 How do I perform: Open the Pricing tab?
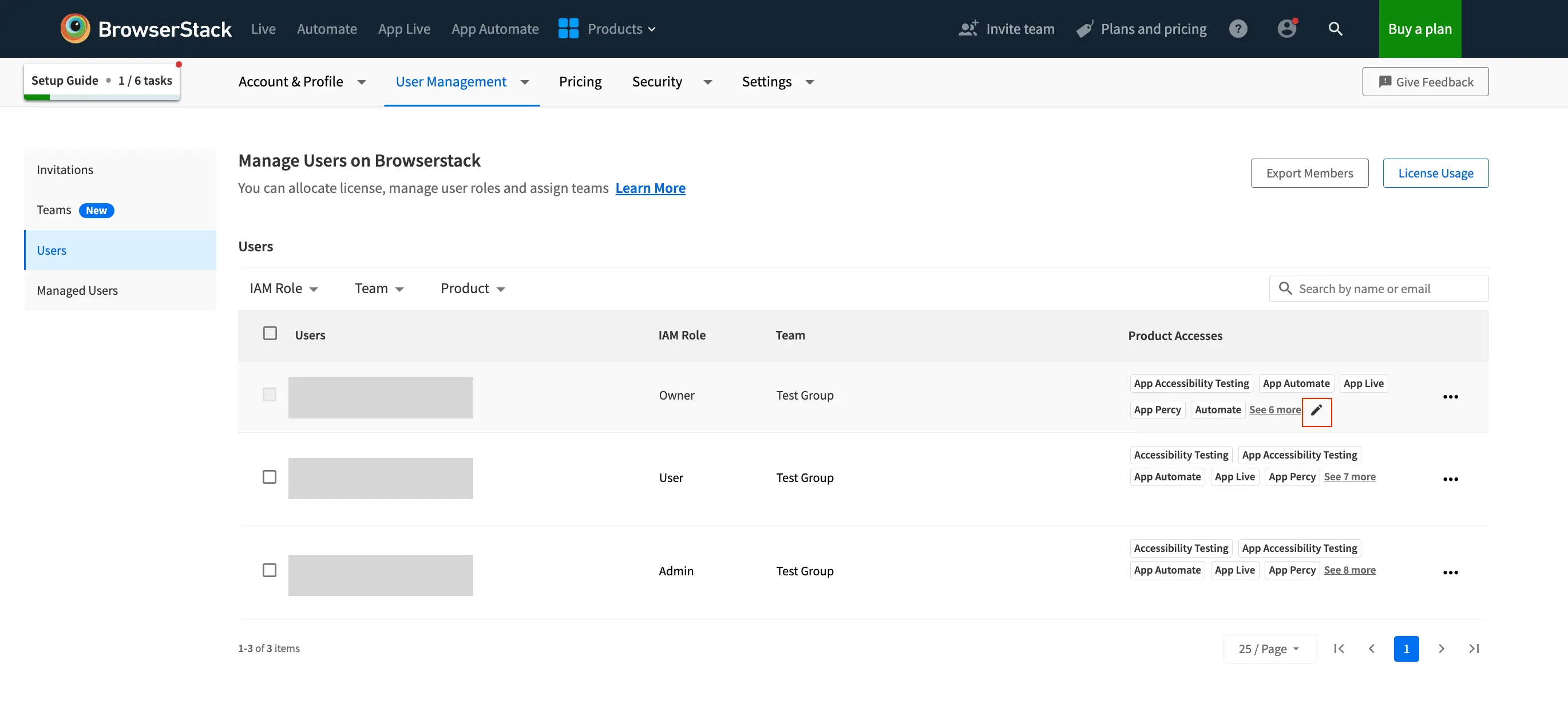pos(580,82)
